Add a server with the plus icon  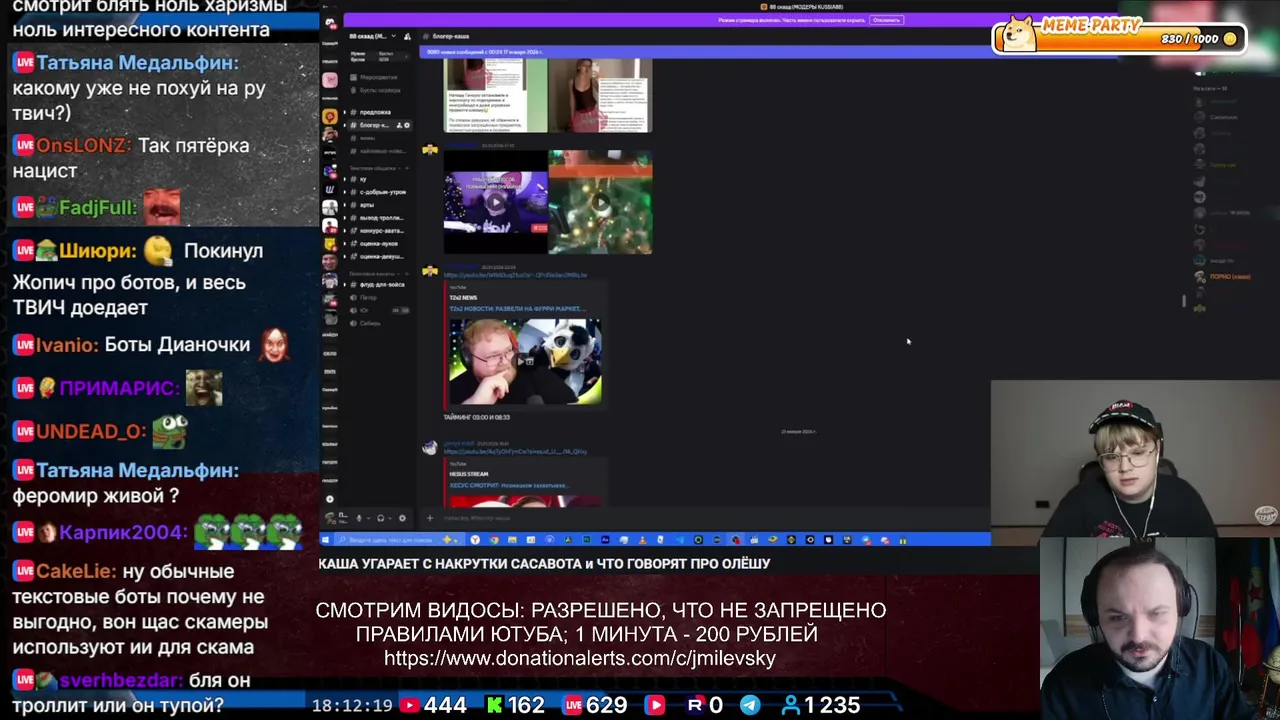pyautogui.click(x=330, y=499)
